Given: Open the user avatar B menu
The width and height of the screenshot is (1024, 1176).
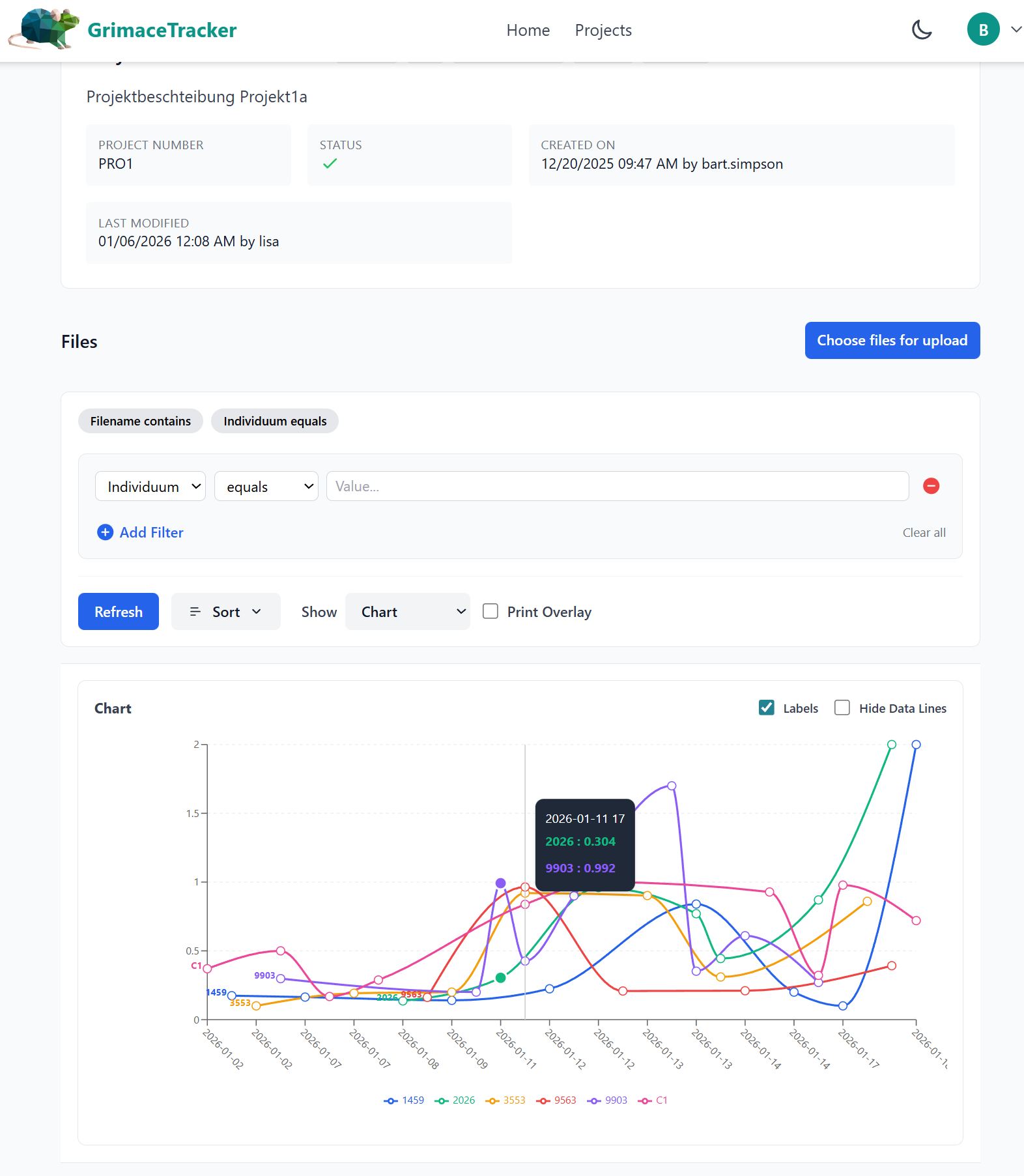Looking at the screenshot, I should (x=983, y=30).
